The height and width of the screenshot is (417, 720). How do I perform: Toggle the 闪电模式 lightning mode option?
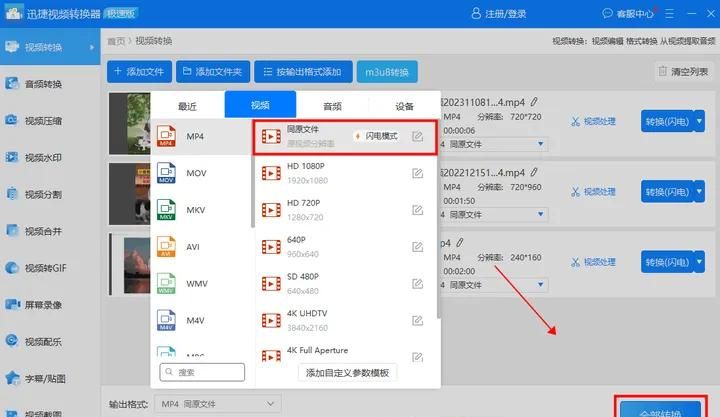pos(377,136)
